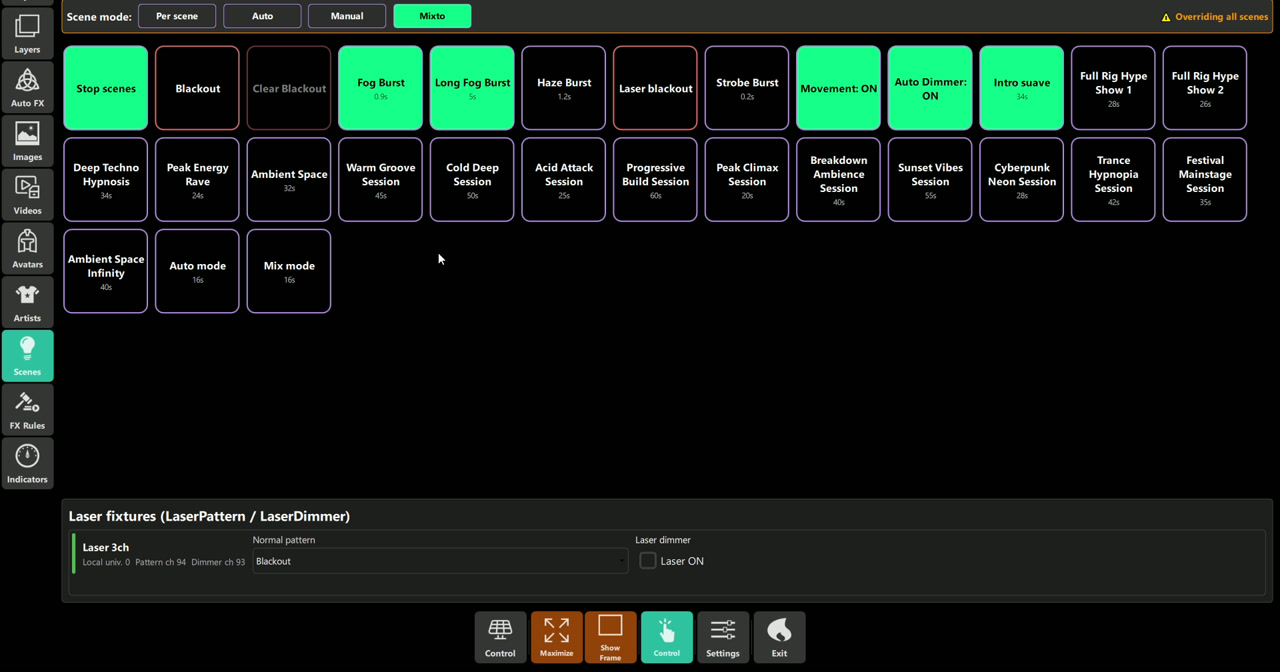Click the Overriding all scenes warning text
The width and height of the screenshot is (1280, 672).
1221,17
